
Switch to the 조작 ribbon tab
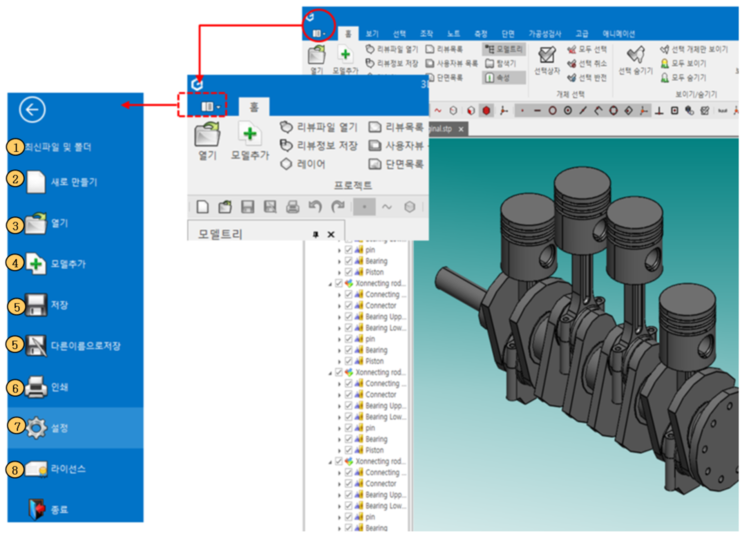tap(427, 33)
